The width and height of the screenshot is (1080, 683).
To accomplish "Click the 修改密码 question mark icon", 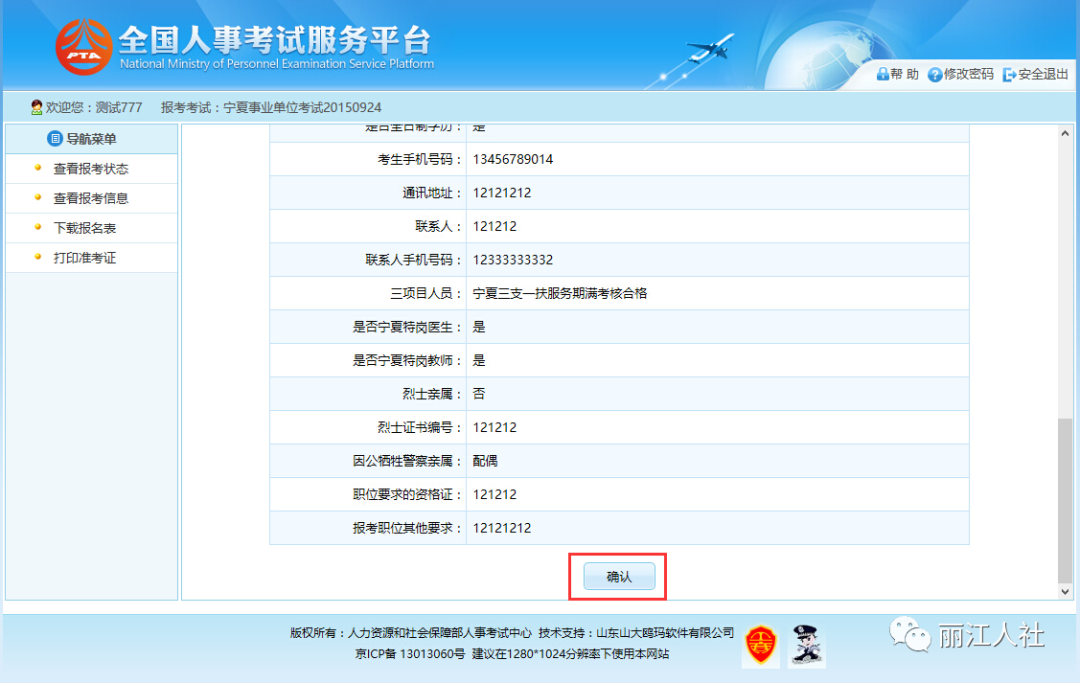I will point(935,74).
